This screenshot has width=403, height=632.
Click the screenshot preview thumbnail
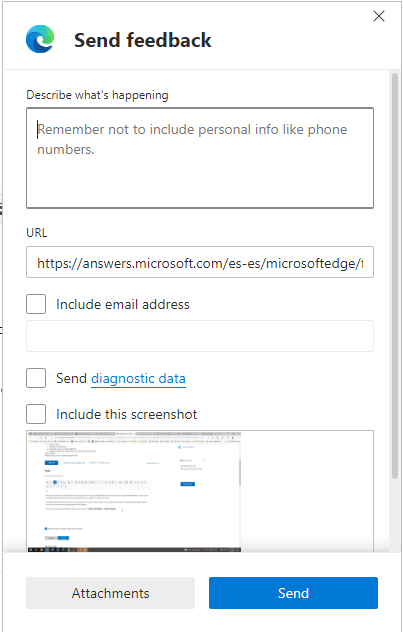[134, 491]
